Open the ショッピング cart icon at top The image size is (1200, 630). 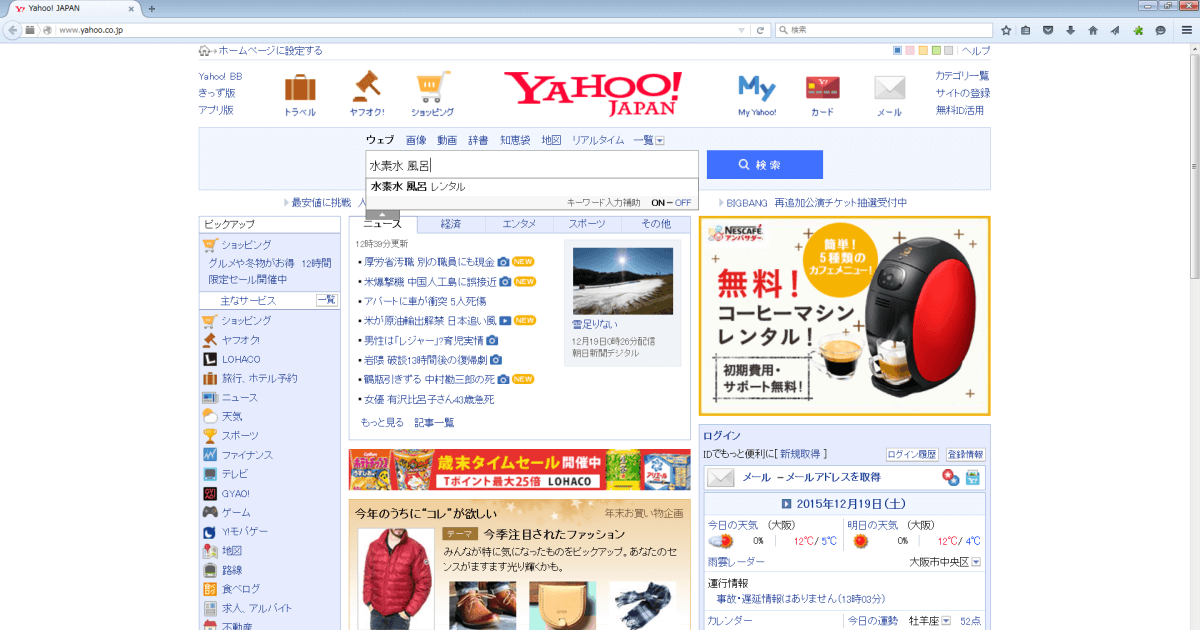point(432,88)
